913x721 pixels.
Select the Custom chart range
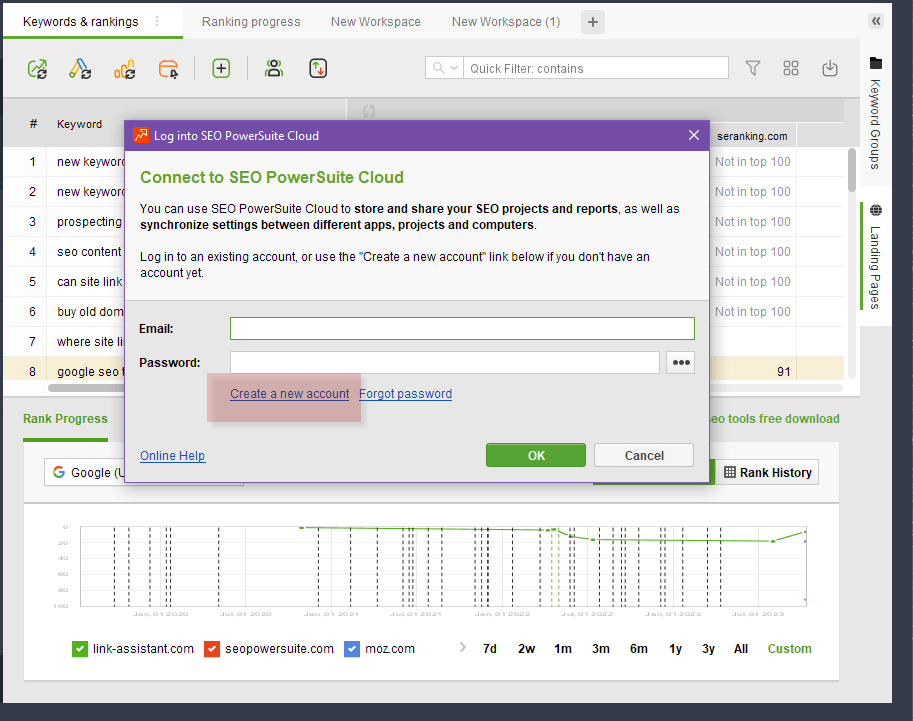pyautogui.click(x=789, y=649)
